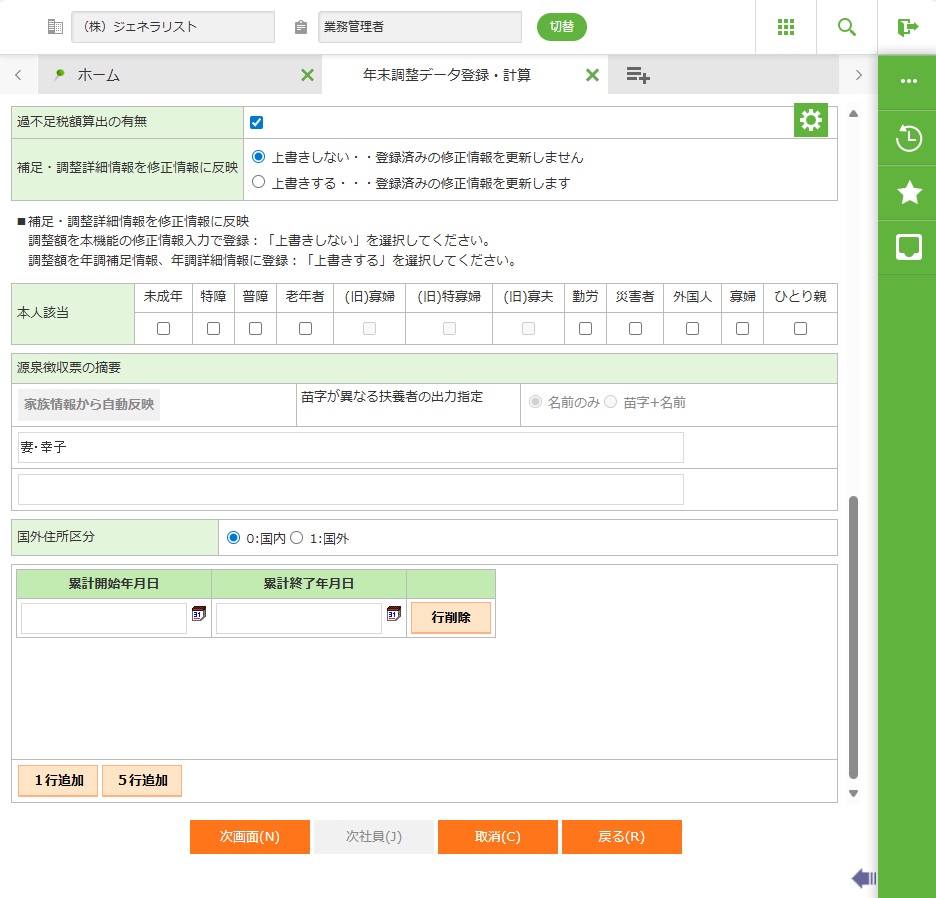This screenshot has width=936, height=898.
Task: Click the logout door icon
Action: (907, 27)
